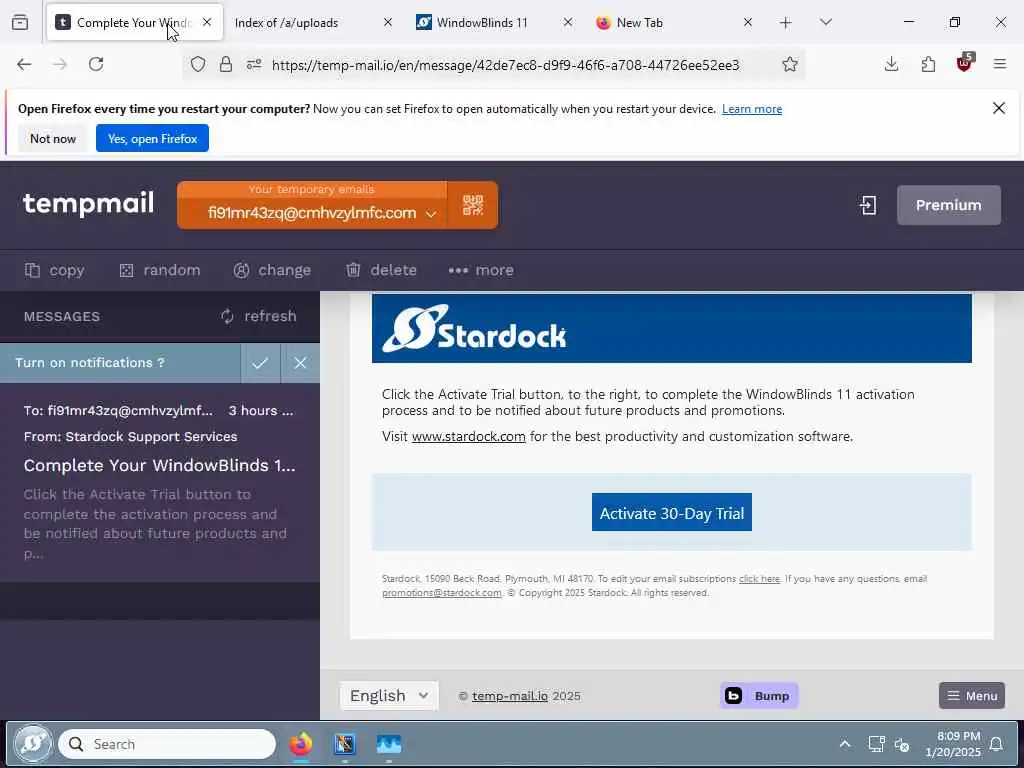Refresh the messages list
The height and width of the screenshot is (768, 1024).
[259, 316]
